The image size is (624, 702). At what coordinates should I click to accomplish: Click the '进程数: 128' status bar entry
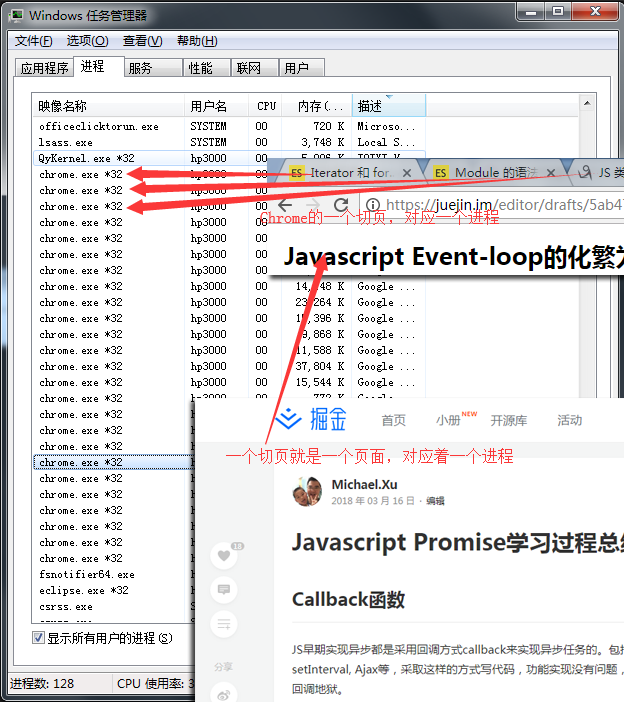(x=42, y=684)
